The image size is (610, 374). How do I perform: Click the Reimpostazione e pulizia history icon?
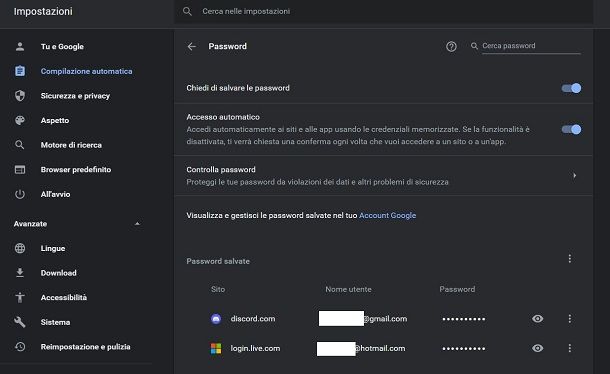click(20, 346)
